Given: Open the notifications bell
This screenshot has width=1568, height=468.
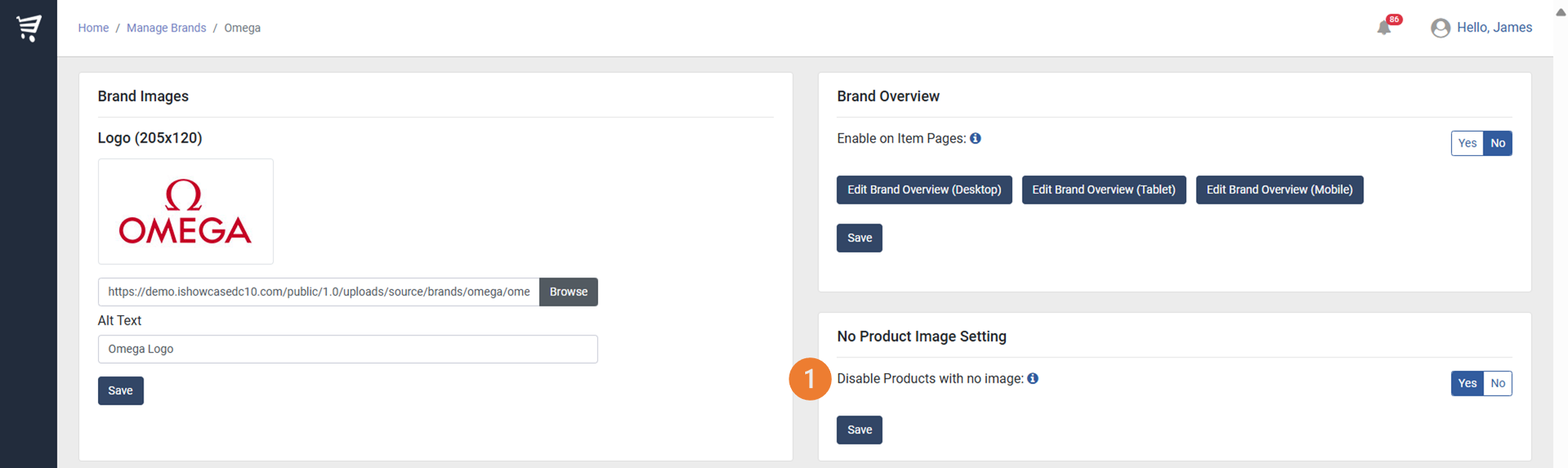Looking at the screenshot, I should 1385,27.
